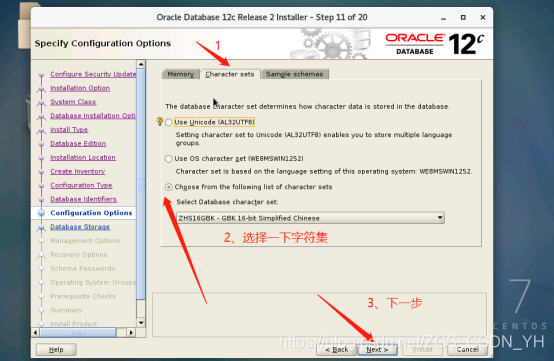Open Help for the installer

(56, 349)
